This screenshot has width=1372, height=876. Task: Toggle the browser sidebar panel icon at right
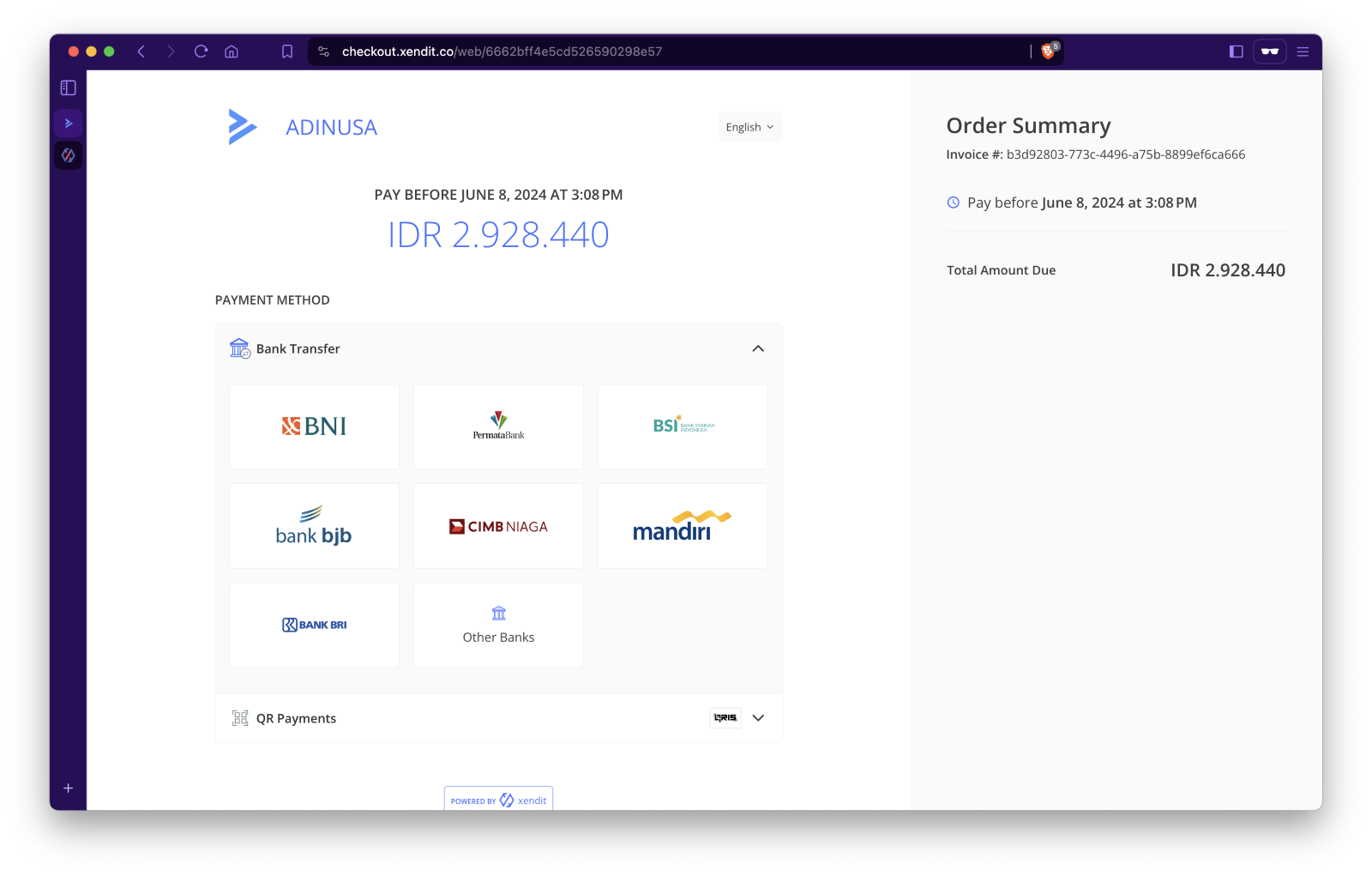pyautogui.click(x=1236, y=51)
